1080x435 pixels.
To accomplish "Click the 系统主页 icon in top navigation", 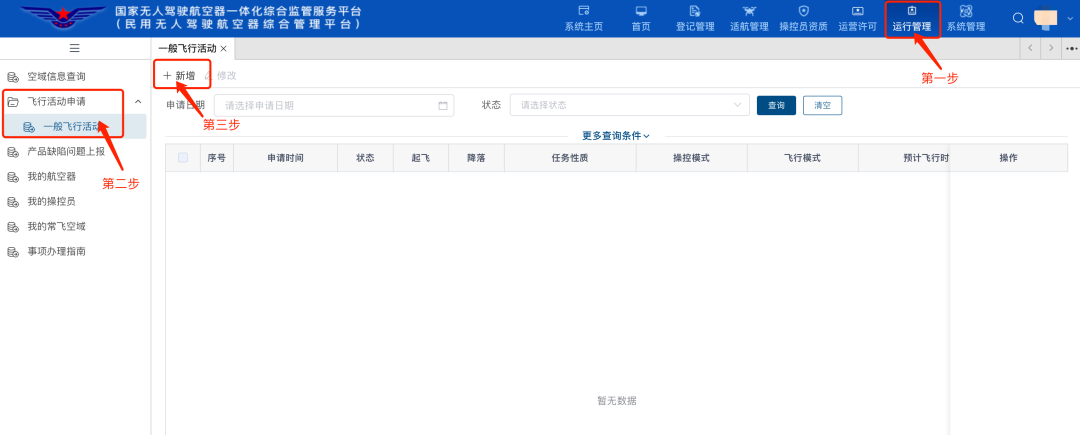I will [583, 11].
